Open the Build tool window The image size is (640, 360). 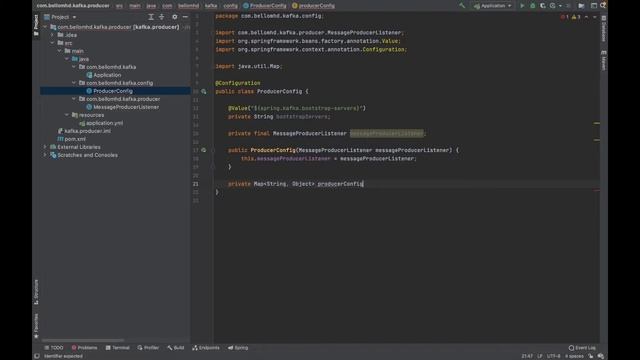[x=176, y=348]
